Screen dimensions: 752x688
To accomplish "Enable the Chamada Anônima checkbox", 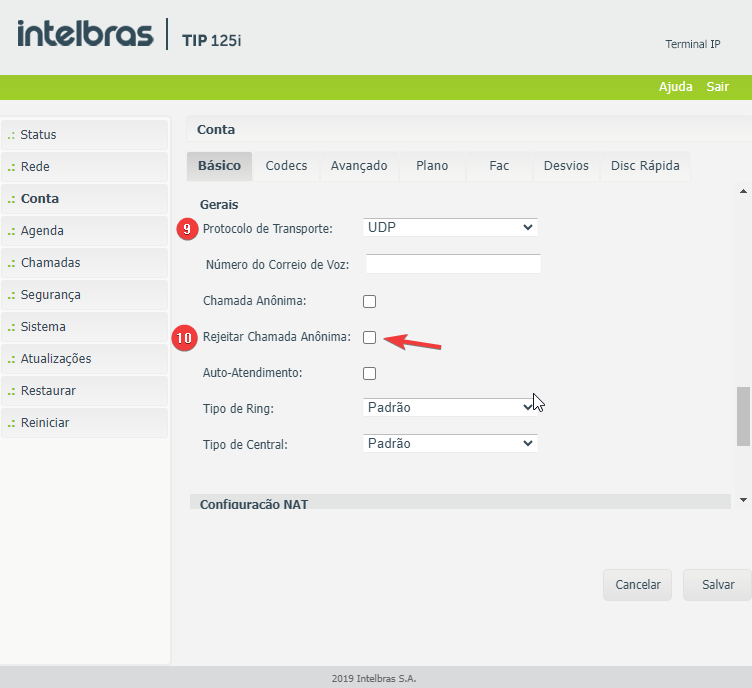I will pyautogui.click(x=369, y=301).
